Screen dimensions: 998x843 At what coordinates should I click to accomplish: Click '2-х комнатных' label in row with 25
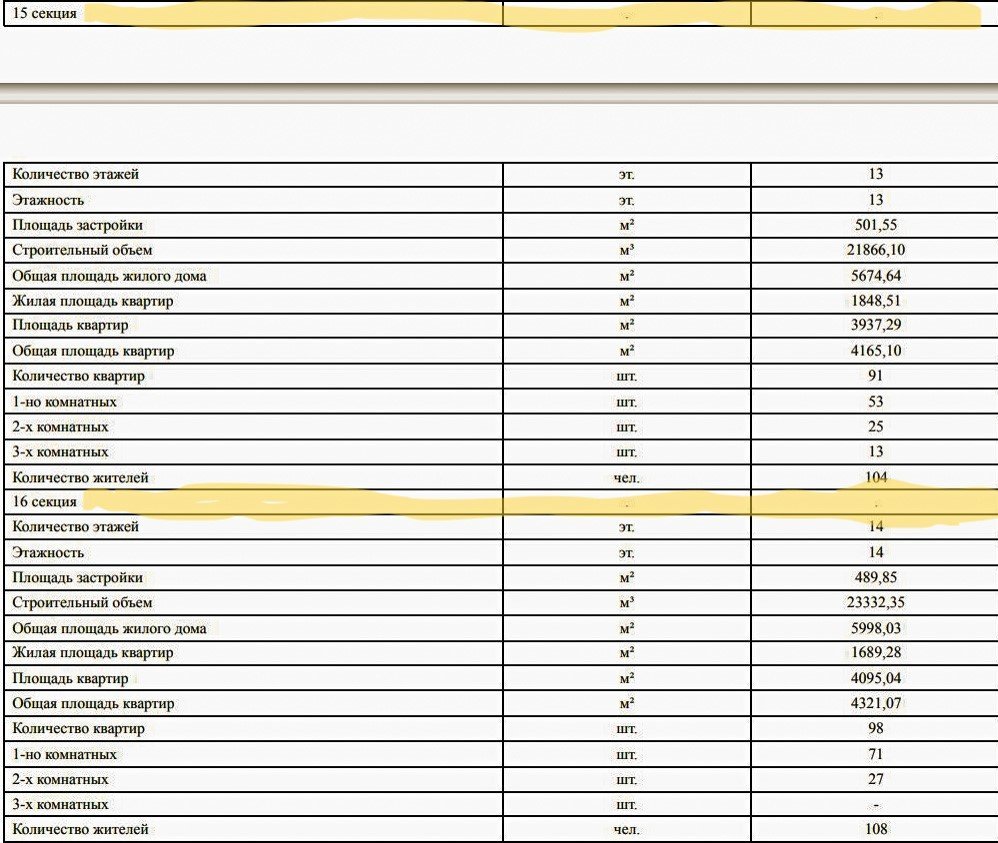click(60, 427)
